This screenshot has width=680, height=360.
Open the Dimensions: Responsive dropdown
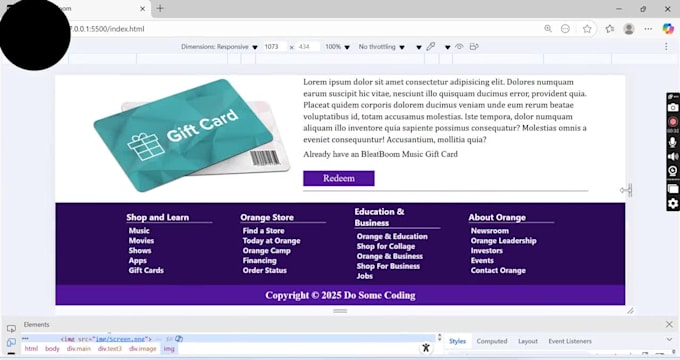point(219,47)
